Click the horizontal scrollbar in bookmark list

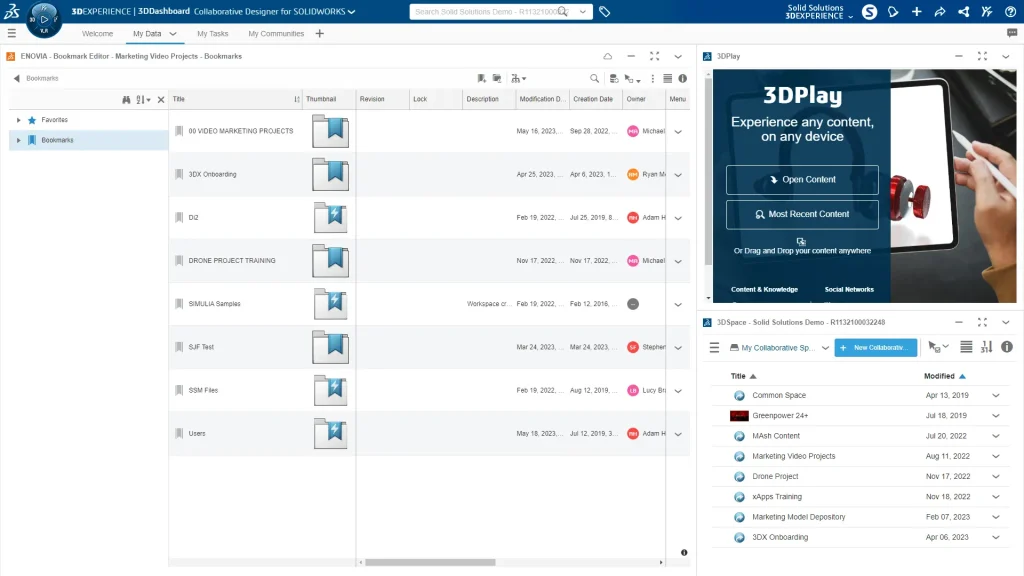coord(430,562)
